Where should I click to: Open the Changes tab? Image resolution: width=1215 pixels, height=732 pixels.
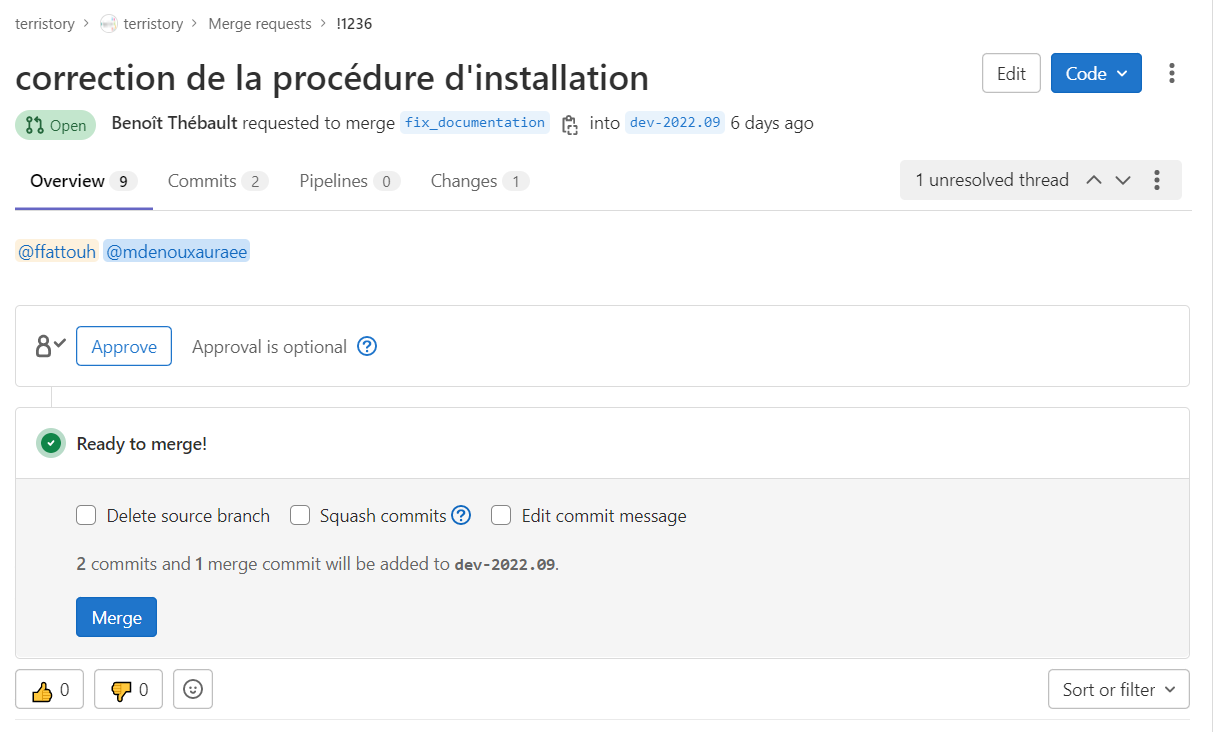[480, 181]
